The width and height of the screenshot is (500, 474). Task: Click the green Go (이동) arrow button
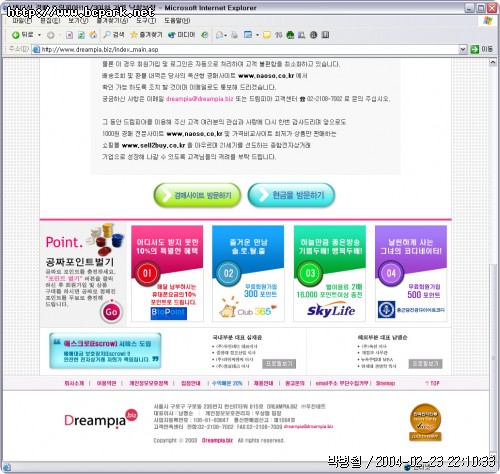point(481,49)
